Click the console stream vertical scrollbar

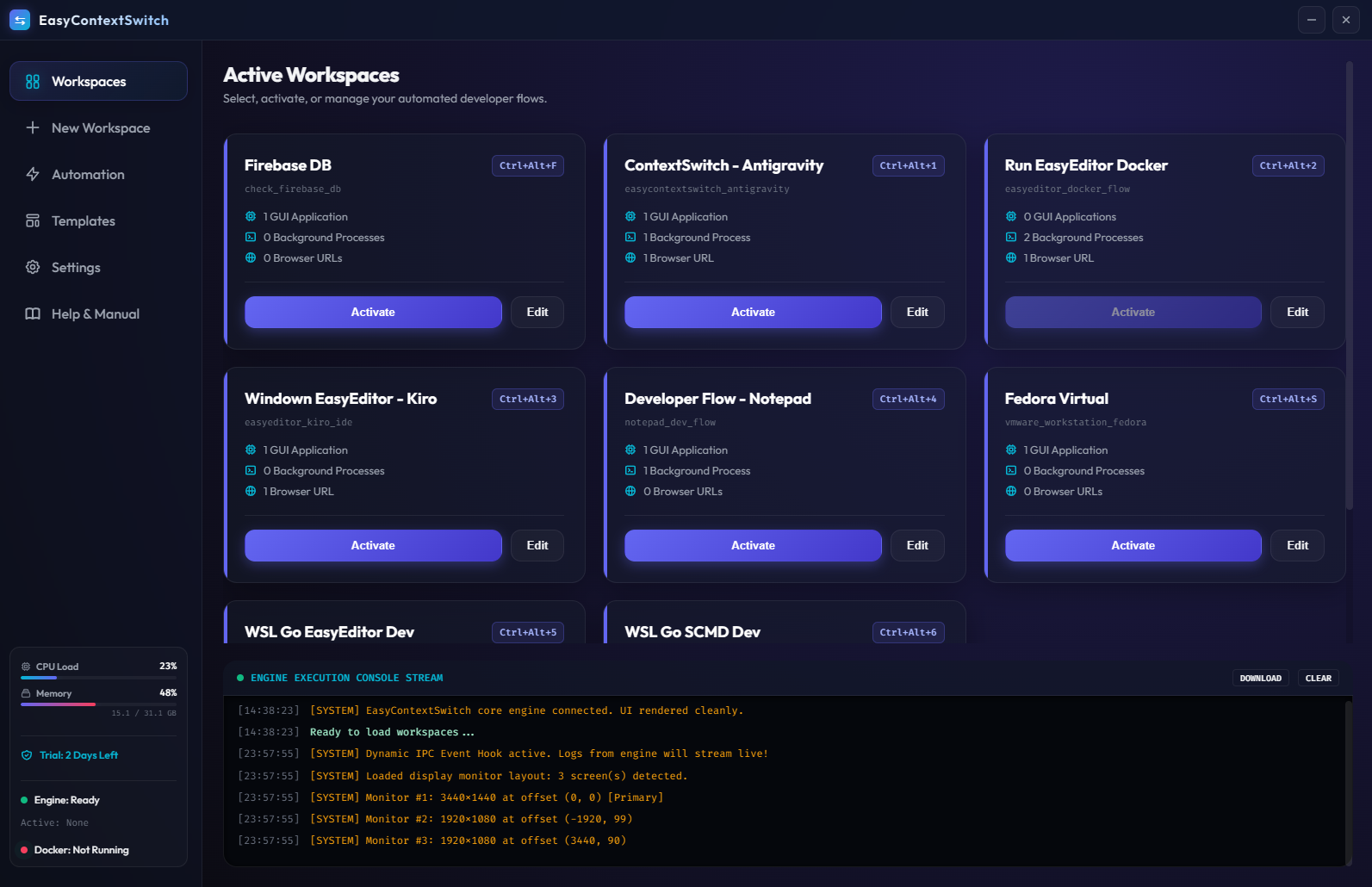click(1349, 781)
